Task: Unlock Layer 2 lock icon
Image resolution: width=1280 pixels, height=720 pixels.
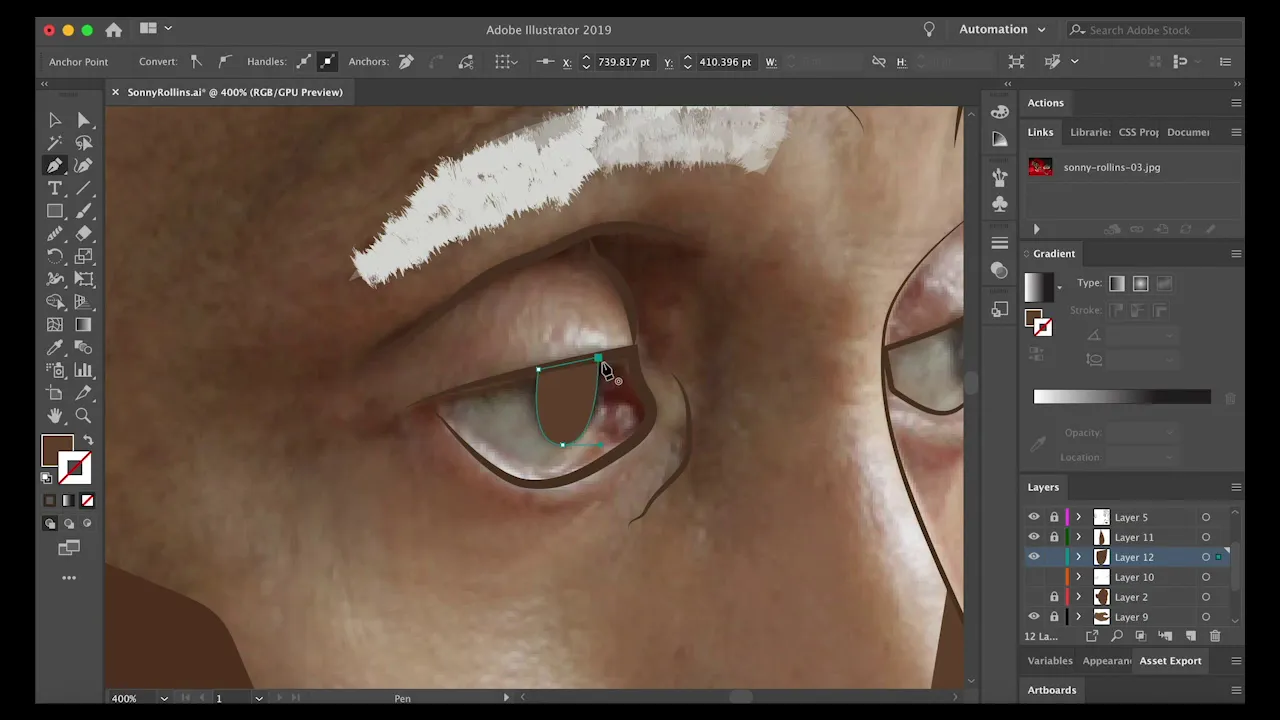Action: (x=1054, y=597)
